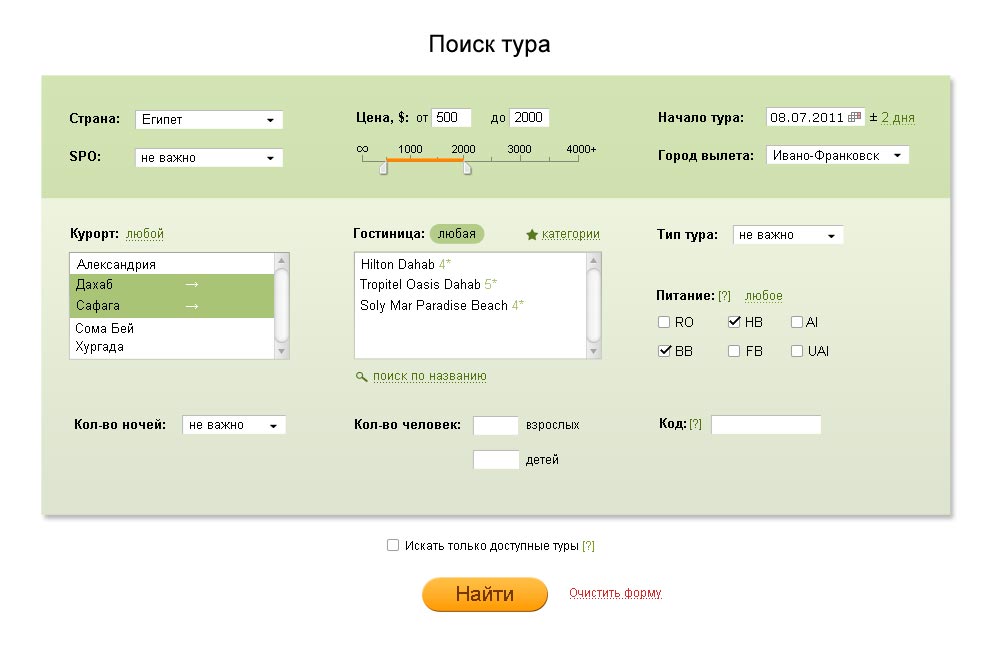
Task: Expand the Город вылета dropdown
Action: (837, 156)
